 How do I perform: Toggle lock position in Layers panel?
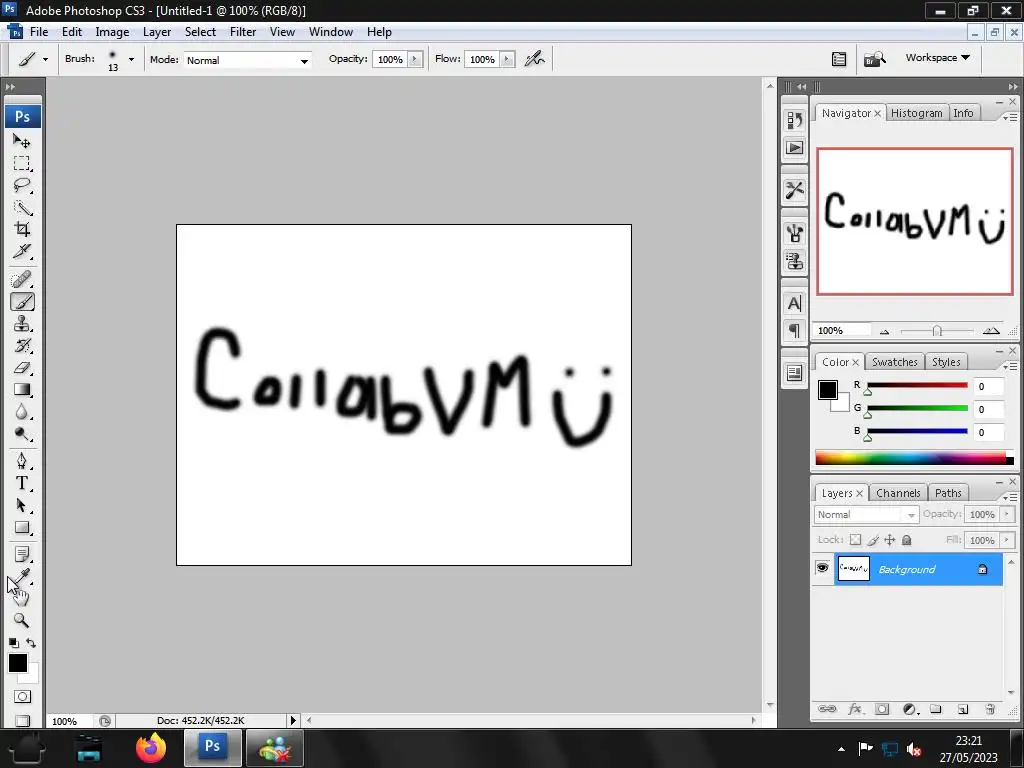889,539
